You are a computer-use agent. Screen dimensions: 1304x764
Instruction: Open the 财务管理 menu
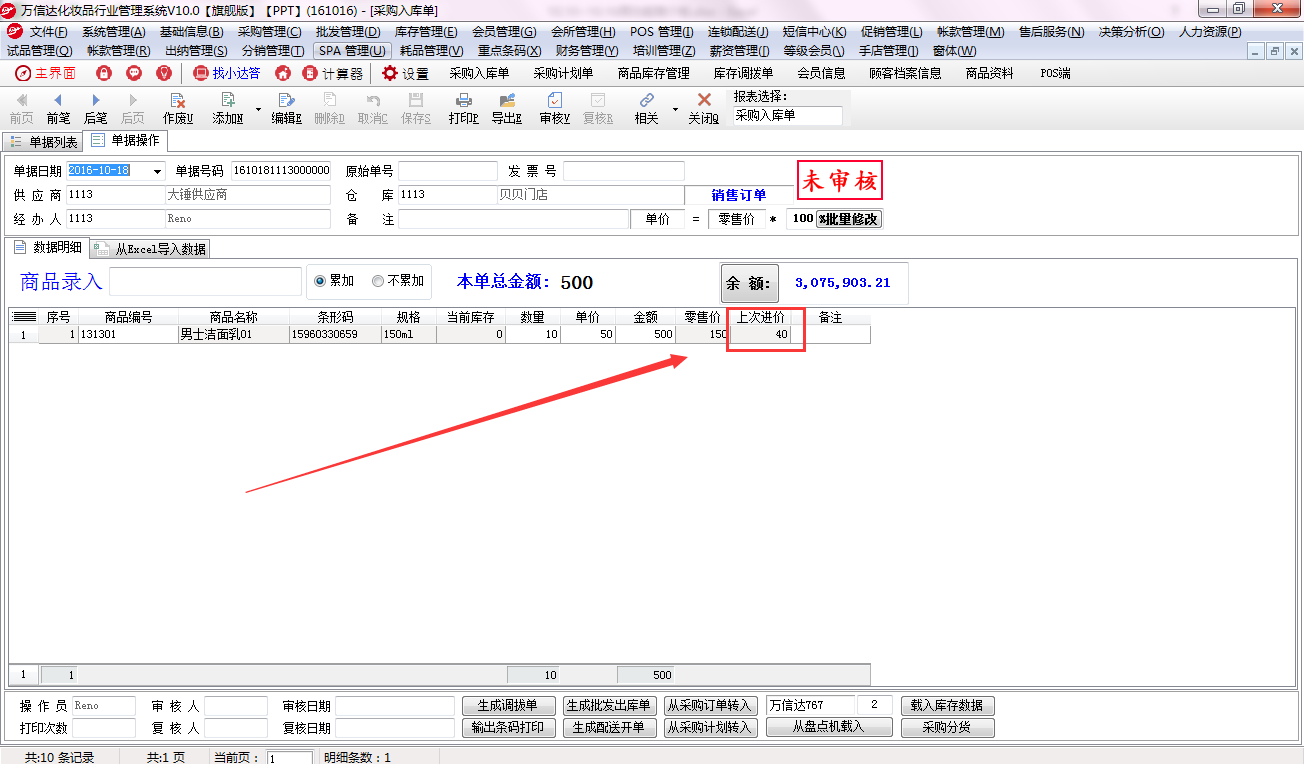586,50
